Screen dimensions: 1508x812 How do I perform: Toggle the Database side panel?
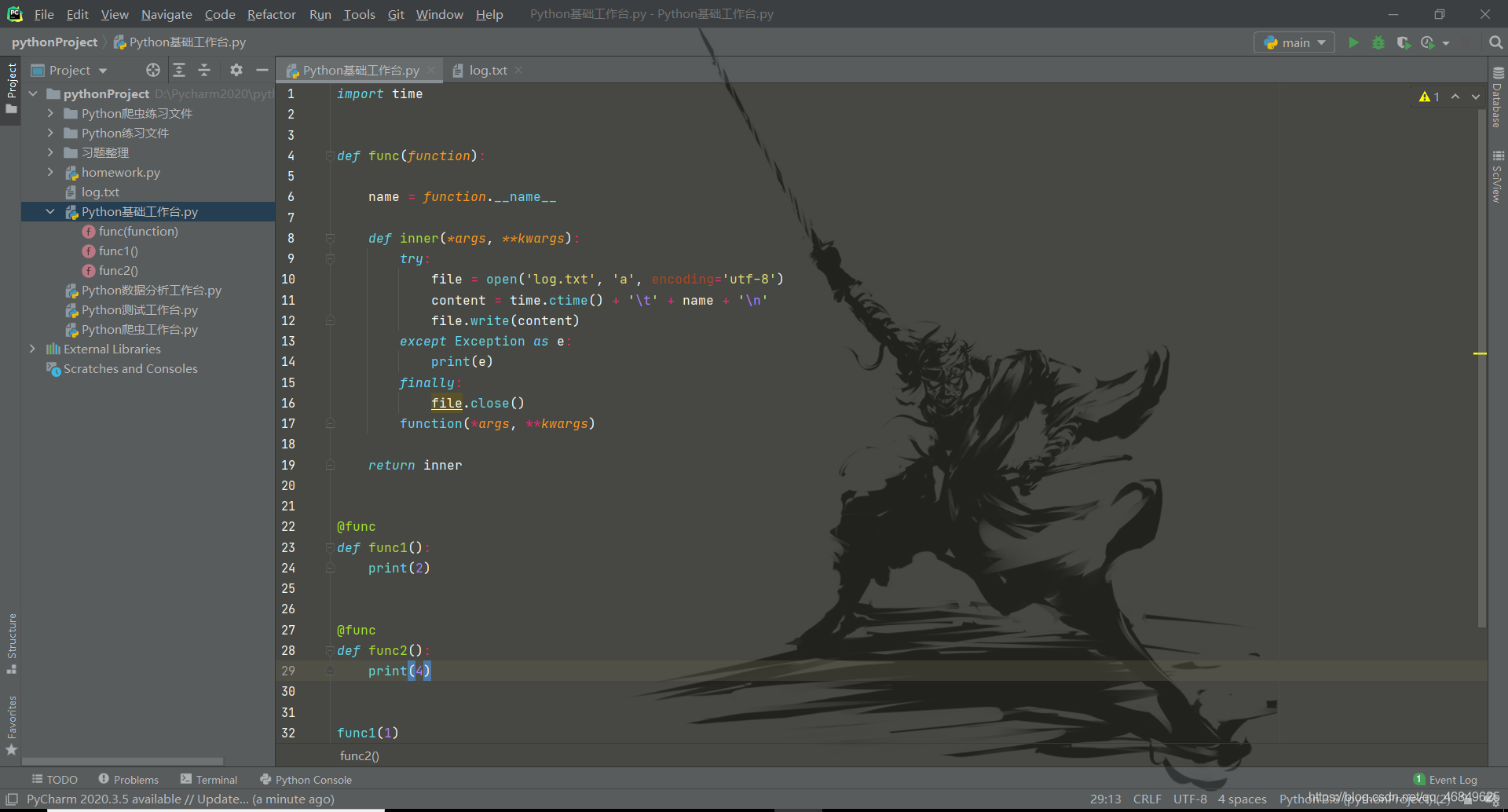(1498, 97)
